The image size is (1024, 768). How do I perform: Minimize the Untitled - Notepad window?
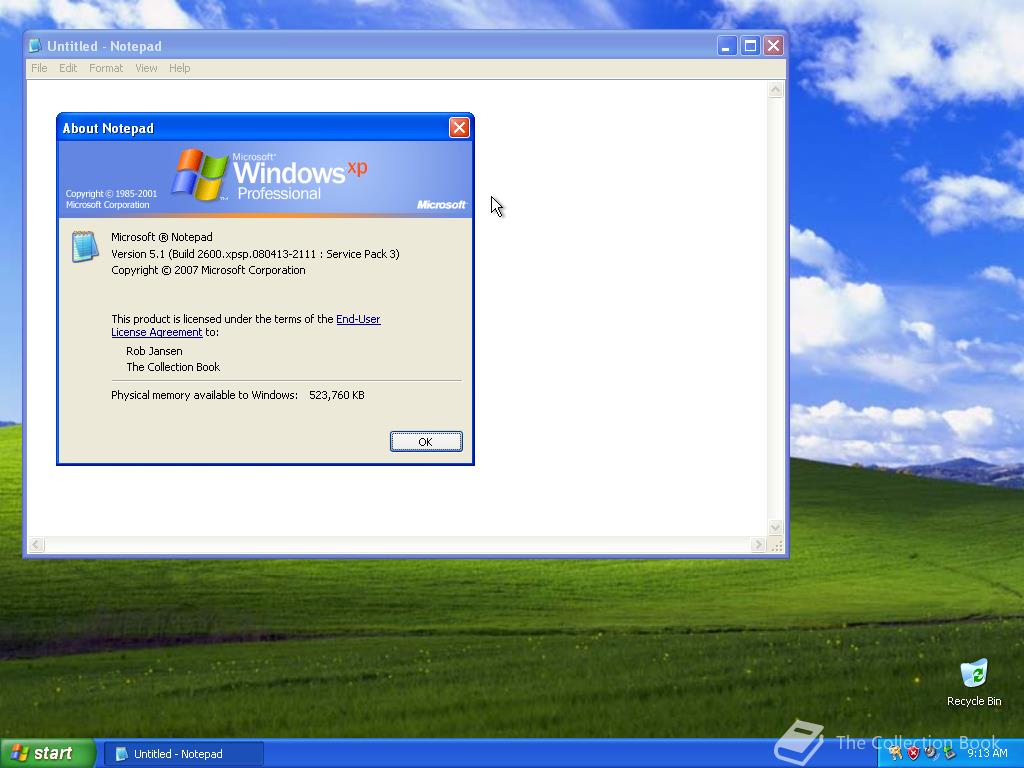click(x=727, y=46)
